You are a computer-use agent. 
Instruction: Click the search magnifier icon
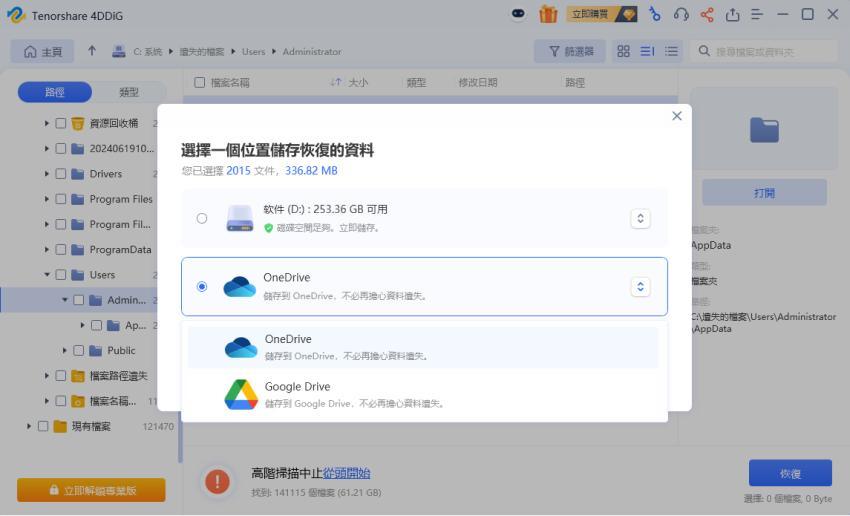tap(704, 51)
